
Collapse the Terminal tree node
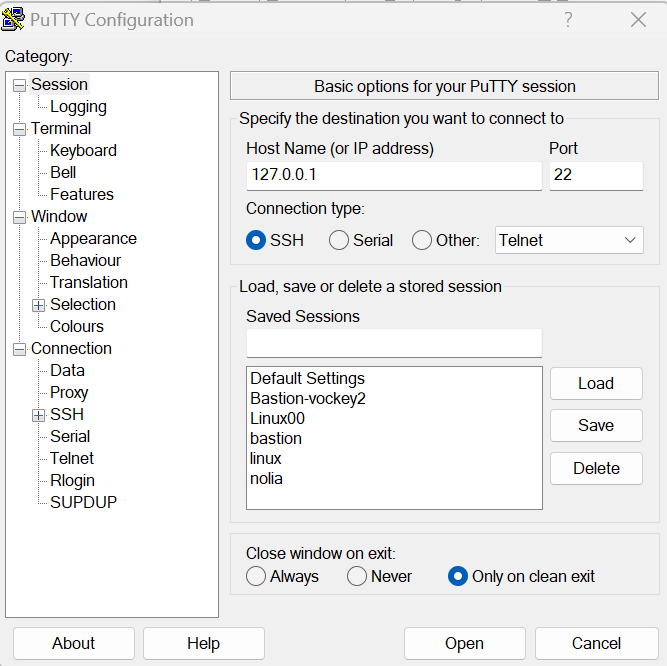pyautogui.click(x=20, y=129)
